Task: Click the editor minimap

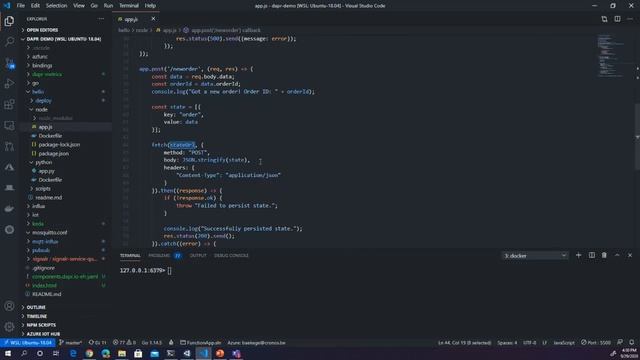Action: pos(610,56)
